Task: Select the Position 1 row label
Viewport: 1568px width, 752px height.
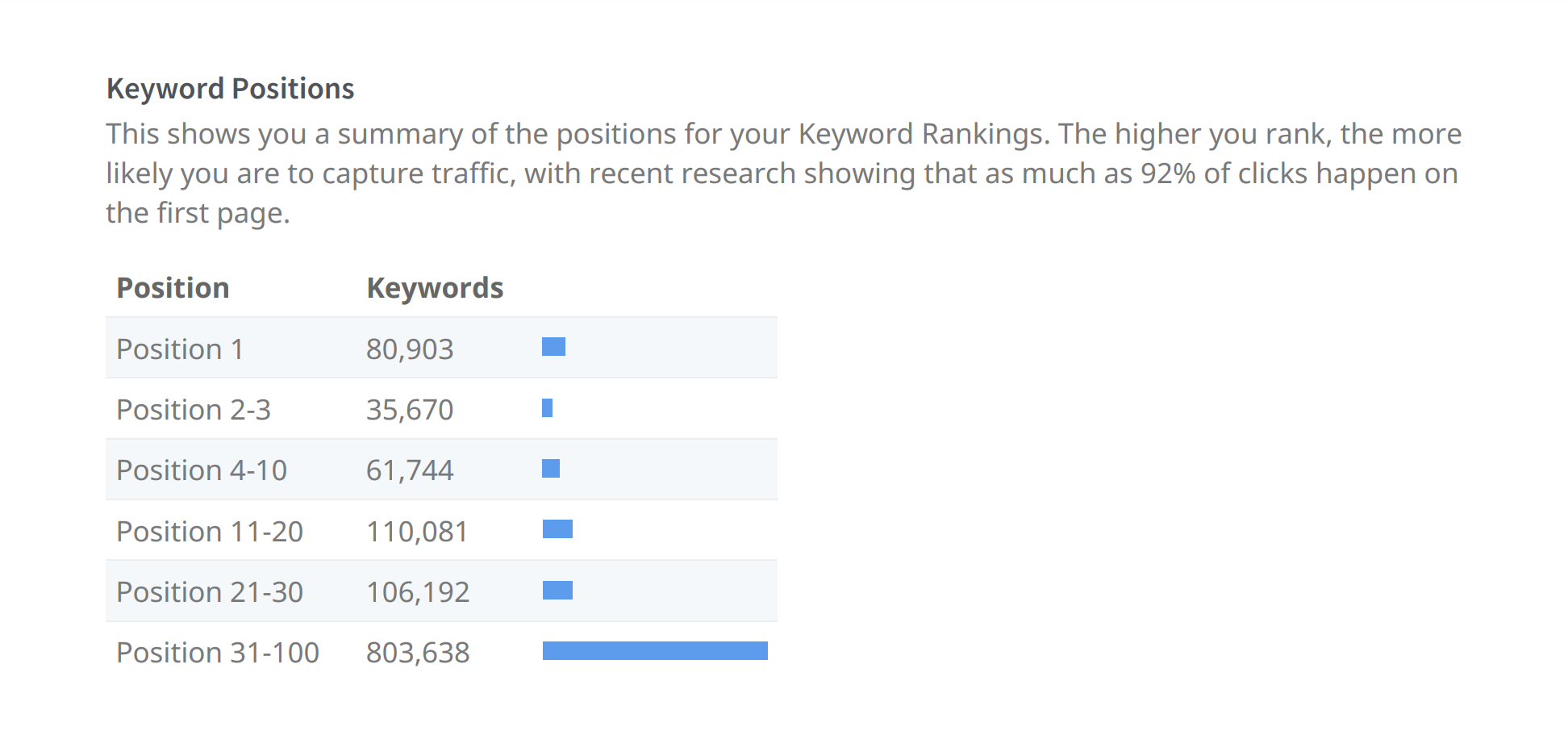Action: point(180,349)
